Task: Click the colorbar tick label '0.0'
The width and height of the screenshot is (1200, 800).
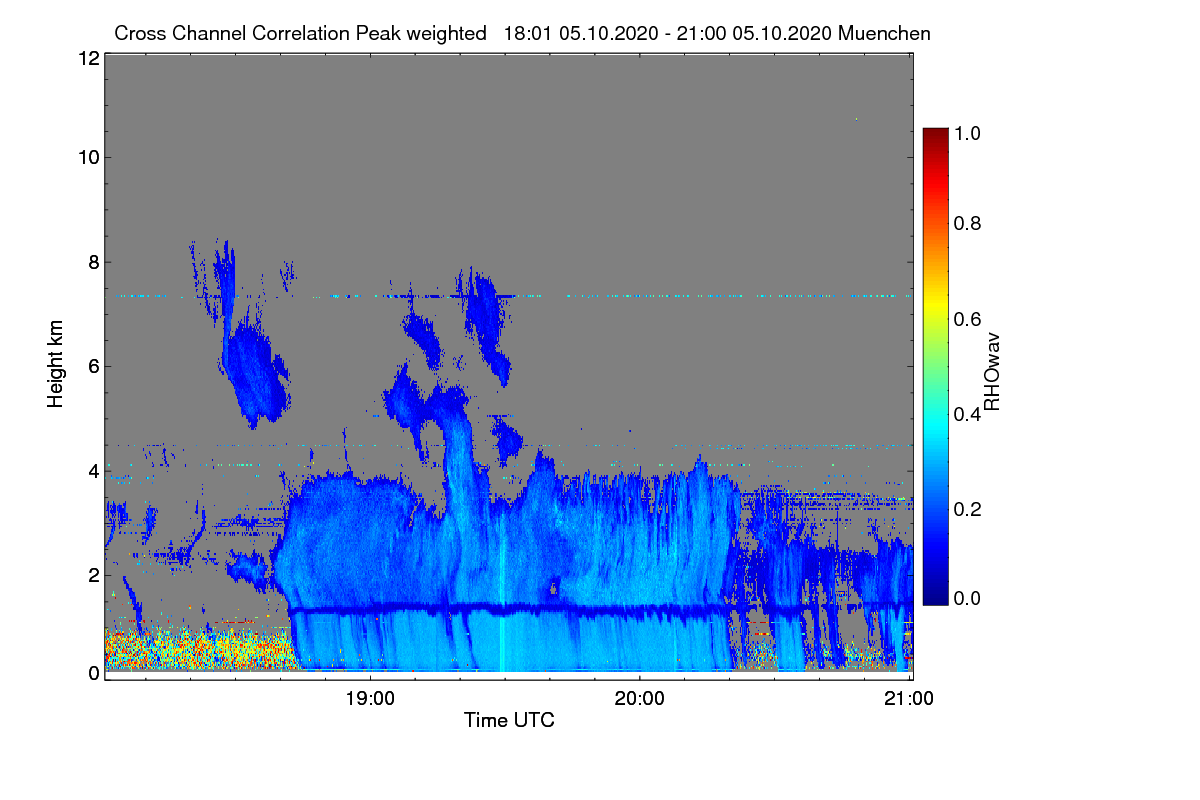Action: (x=966, y=597)
